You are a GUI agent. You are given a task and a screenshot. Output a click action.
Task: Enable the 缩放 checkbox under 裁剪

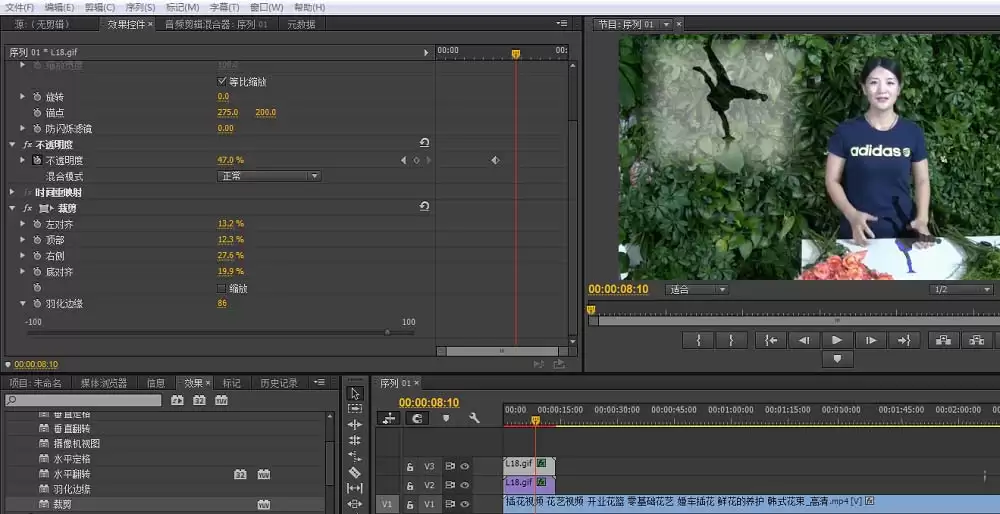[222, 288]
